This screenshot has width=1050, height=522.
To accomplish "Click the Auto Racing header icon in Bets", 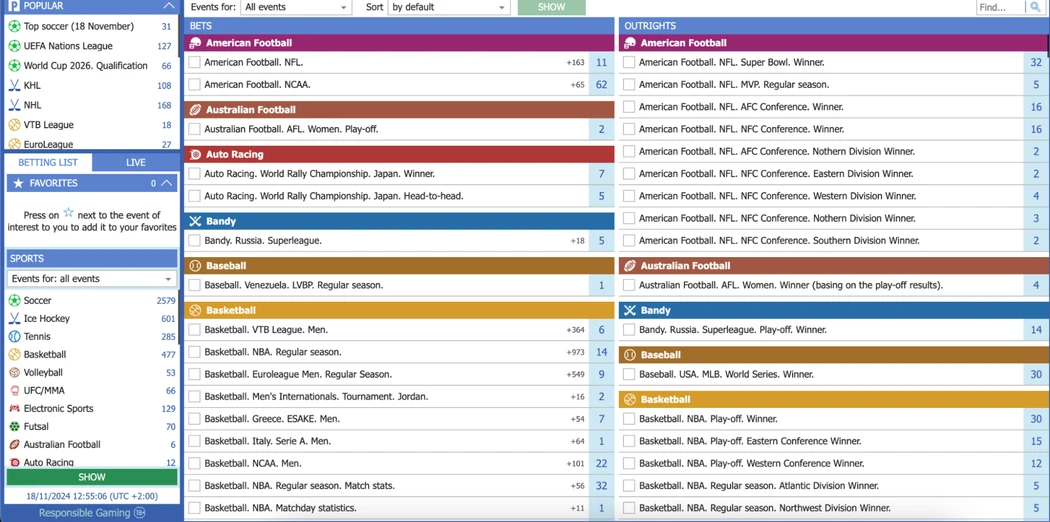I will [195, 154].
